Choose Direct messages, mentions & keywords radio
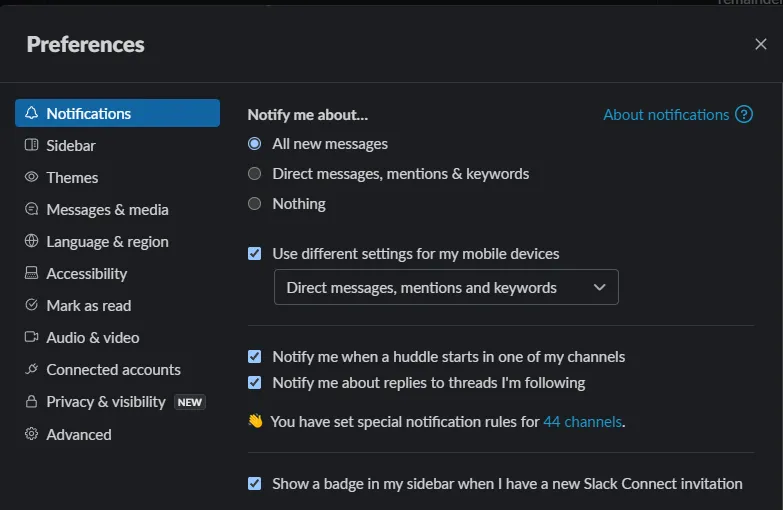Image resolution: width=783 pixels, height=510 pixels. (255, 174)
